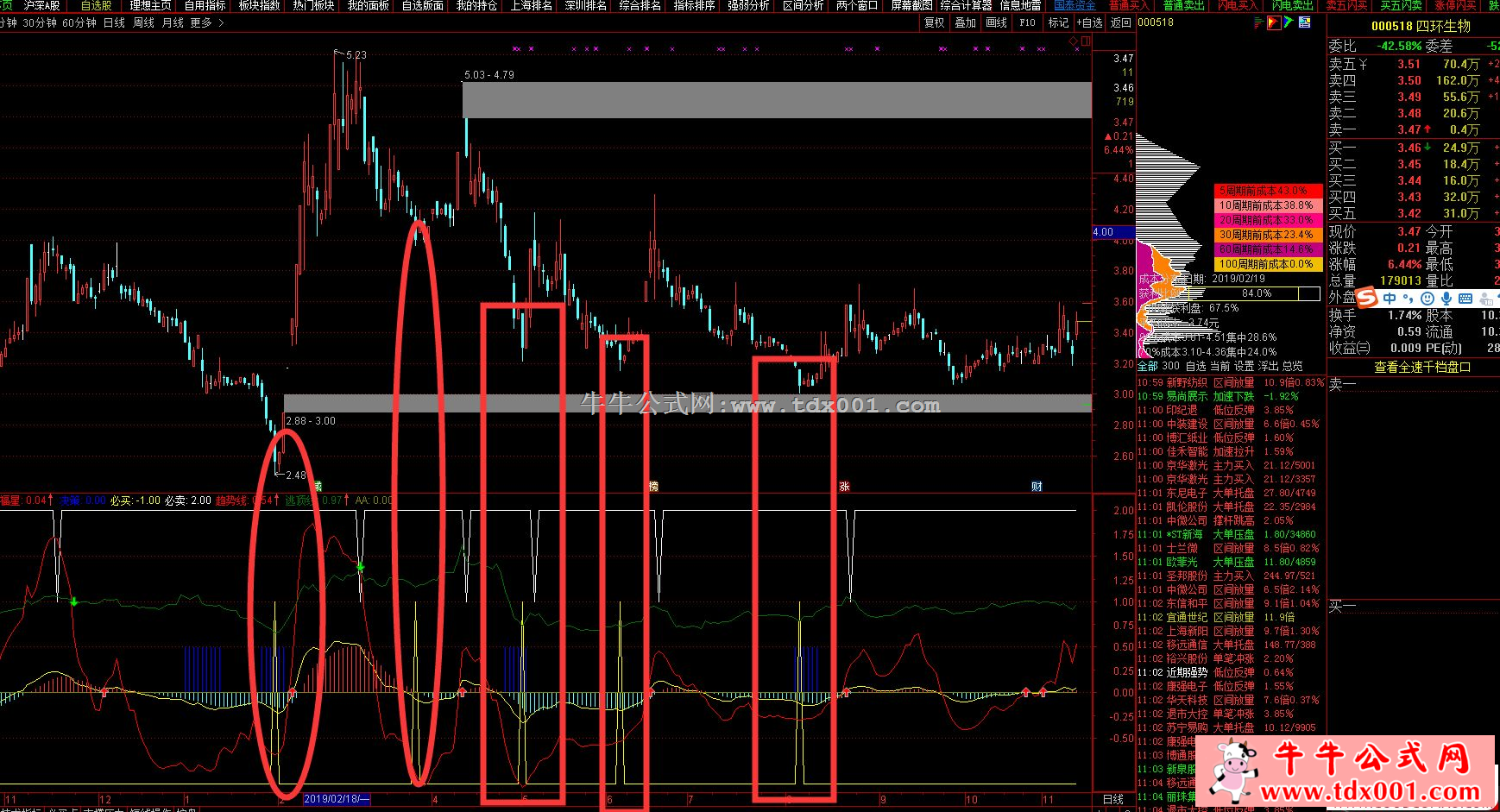Image resolution: width=1500 pixels, height=812 pixels.
Task: Click the red 5周期前成本 color swatch
Action: (1268, 191)
